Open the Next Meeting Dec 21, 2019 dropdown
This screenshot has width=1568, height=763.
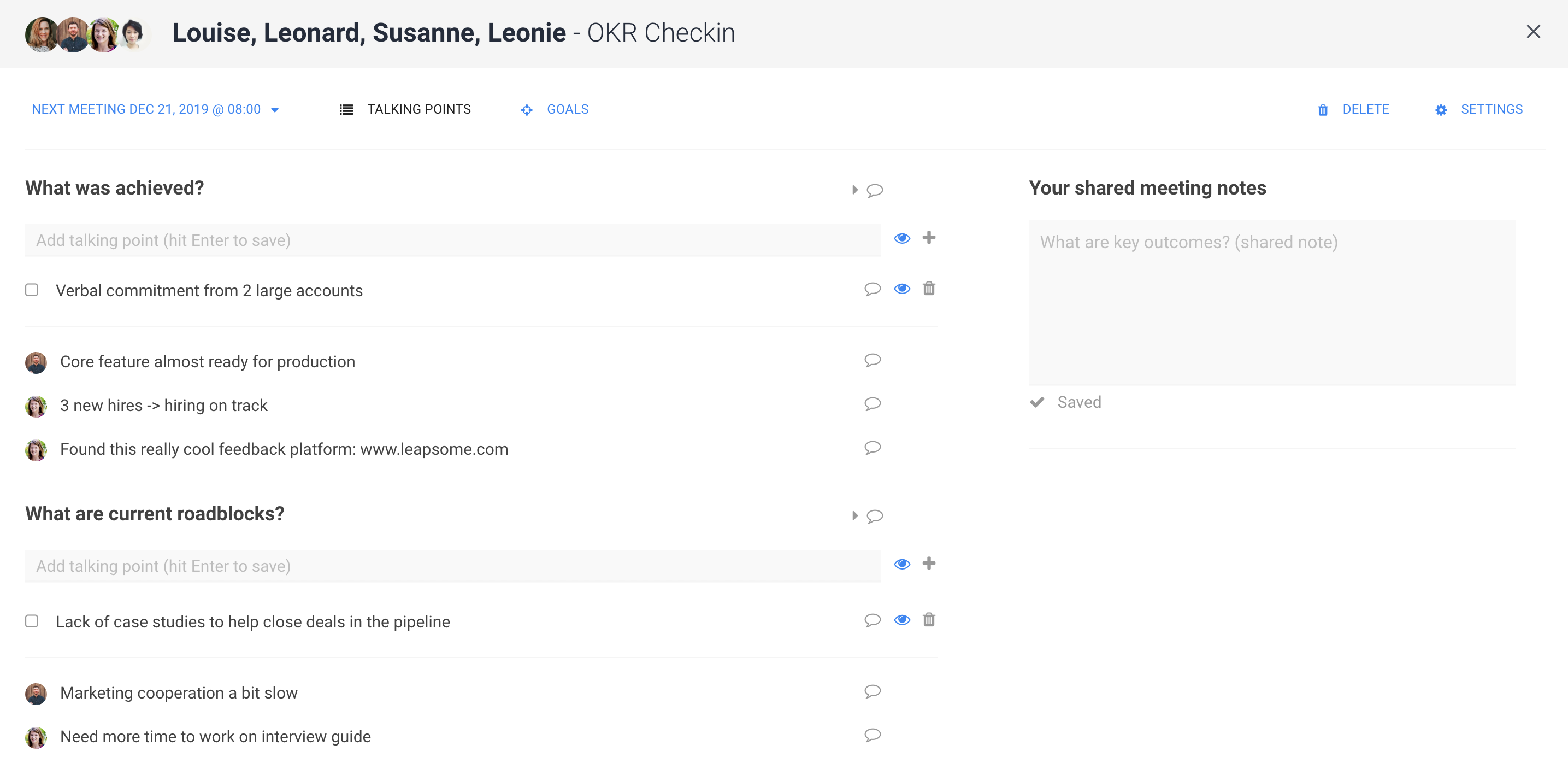[155, 110]
